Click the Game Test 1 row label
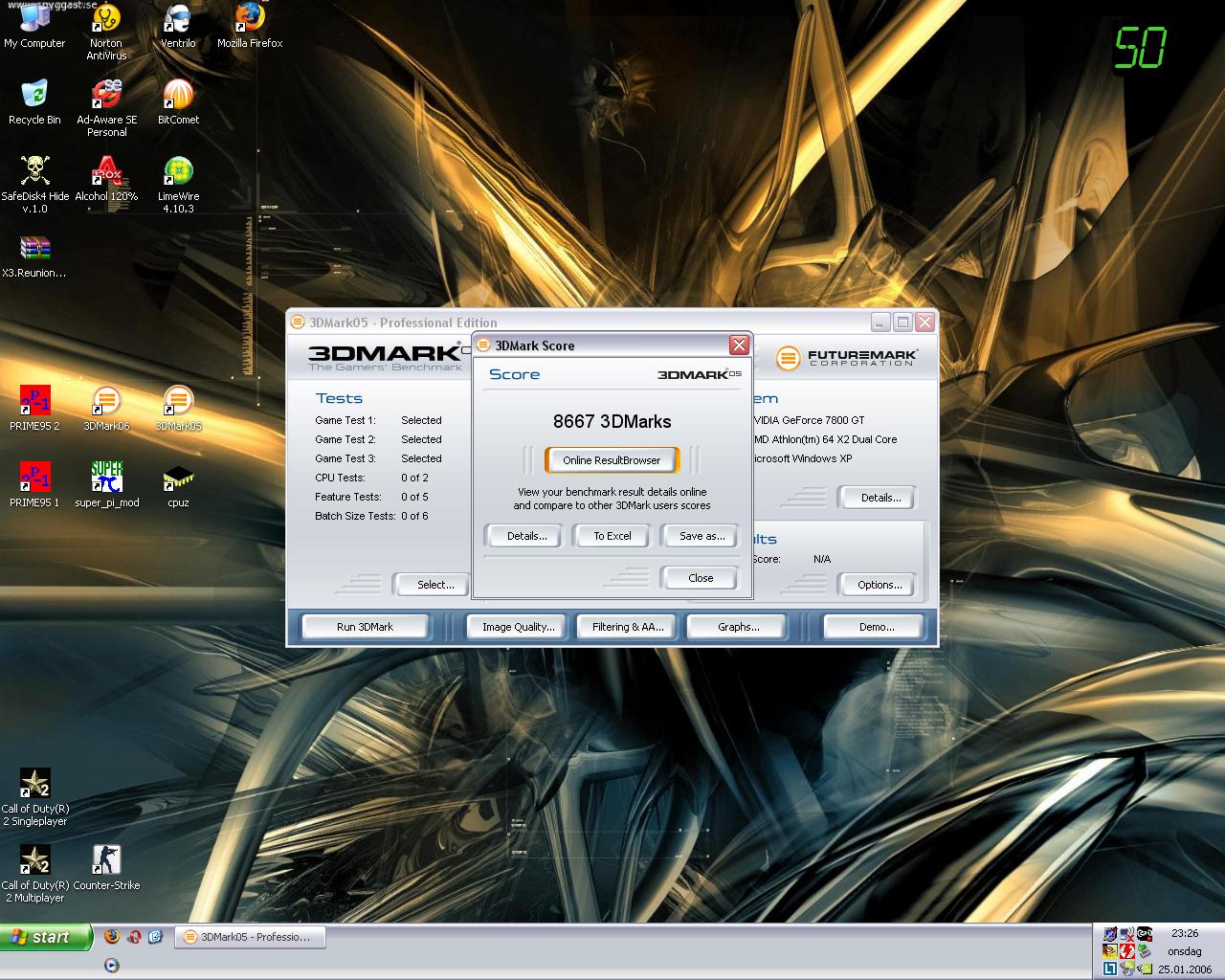 click(345, 420)
